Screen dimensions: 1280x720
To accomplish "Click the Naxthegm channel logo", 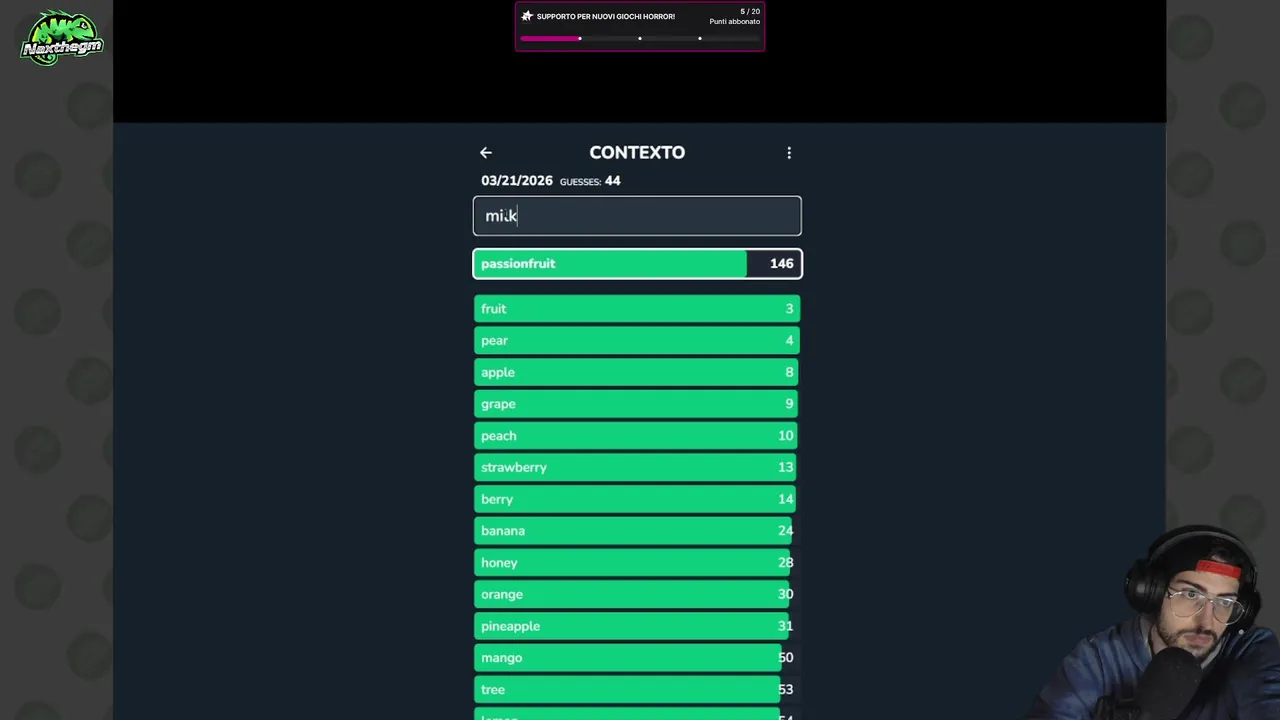I will [62, 39].
